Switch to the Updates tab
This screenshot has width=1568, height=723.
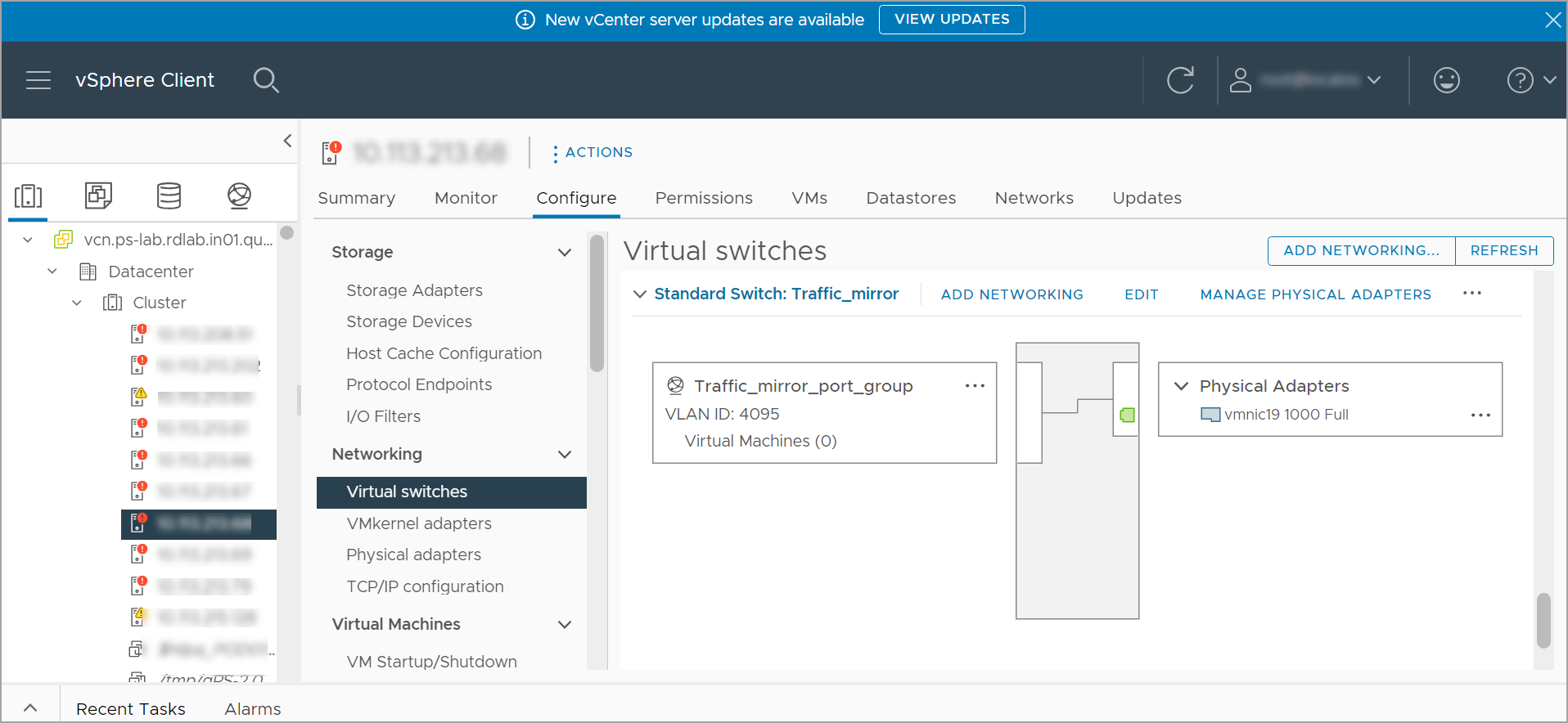1147,198
